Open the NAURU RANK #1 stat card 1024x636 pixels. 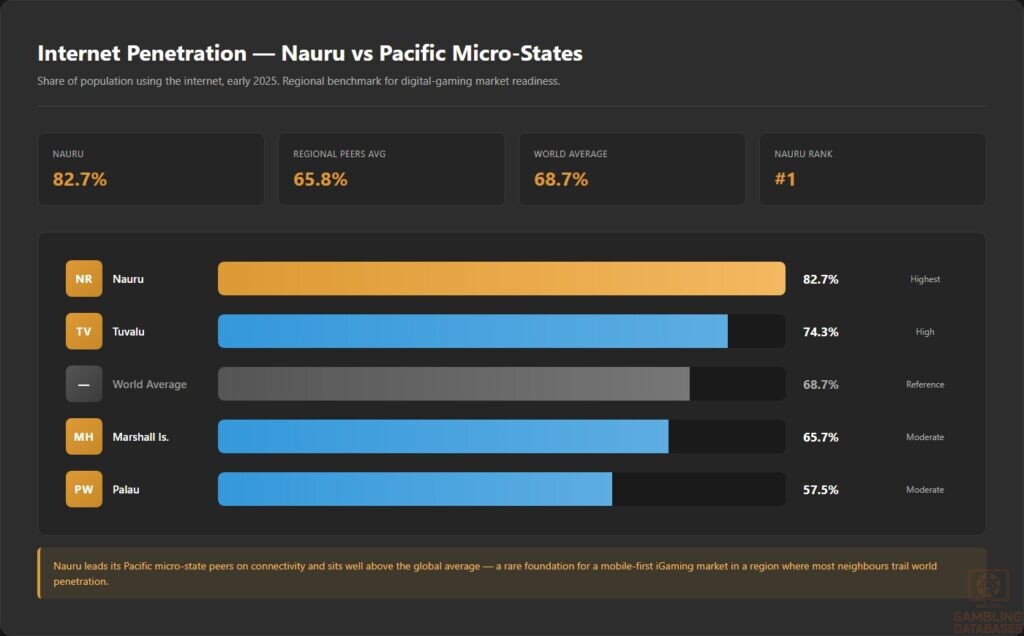coord(872,169)
